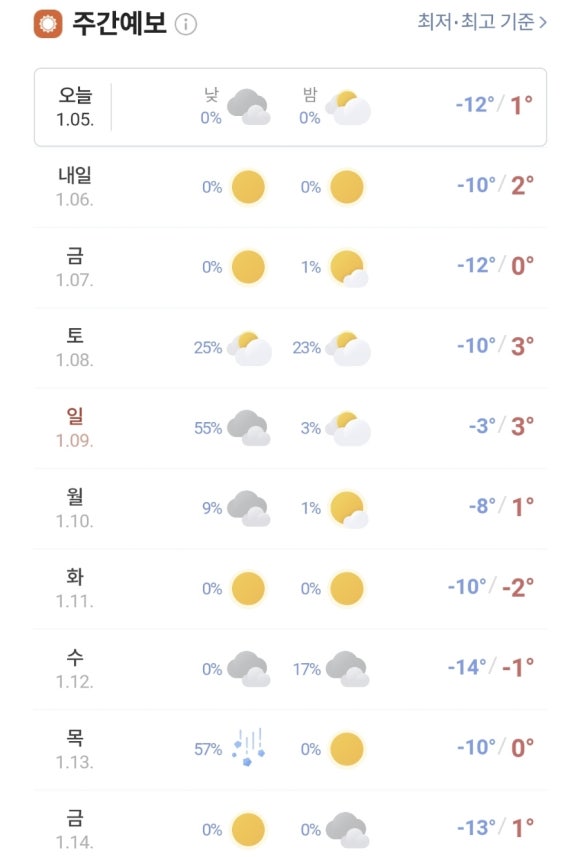Select the 내일 1.06. date label
The height and width of the screenshot is (857, 580).
[75, 187]
